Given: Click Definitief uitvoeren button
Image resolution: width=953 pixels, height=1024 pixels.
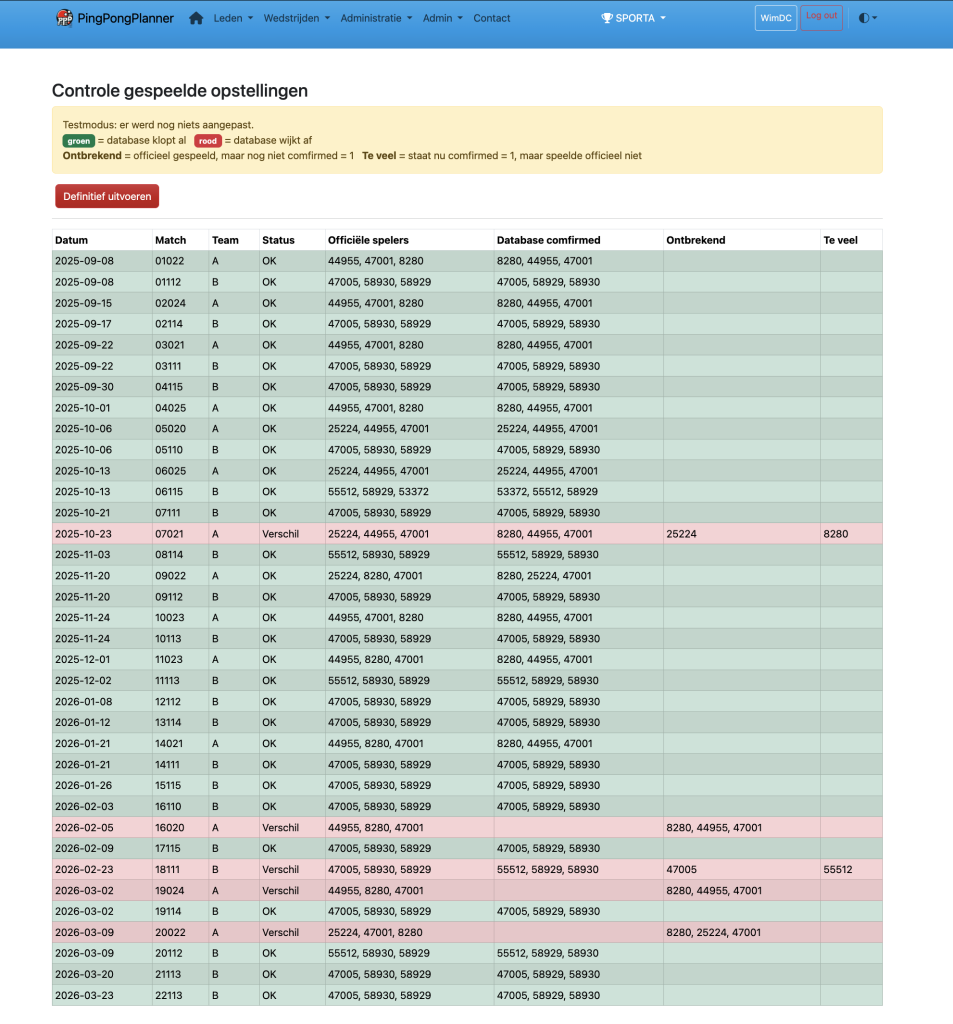Looking at the screenshot, I should click(107, 196).
